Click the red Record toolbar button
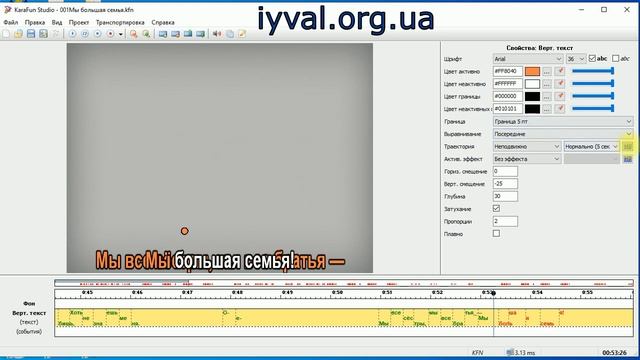The height and width of the screenshot is (360, 640). point(110,34)
